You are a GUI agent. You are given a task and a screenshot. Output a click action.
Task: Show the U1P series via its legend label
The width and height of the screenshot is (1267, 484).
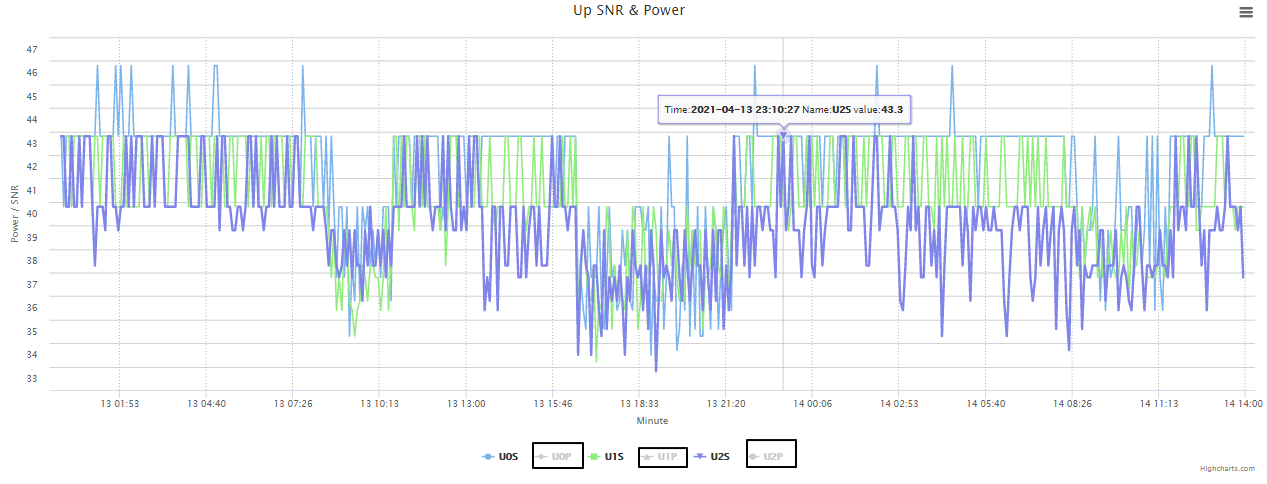668,457
